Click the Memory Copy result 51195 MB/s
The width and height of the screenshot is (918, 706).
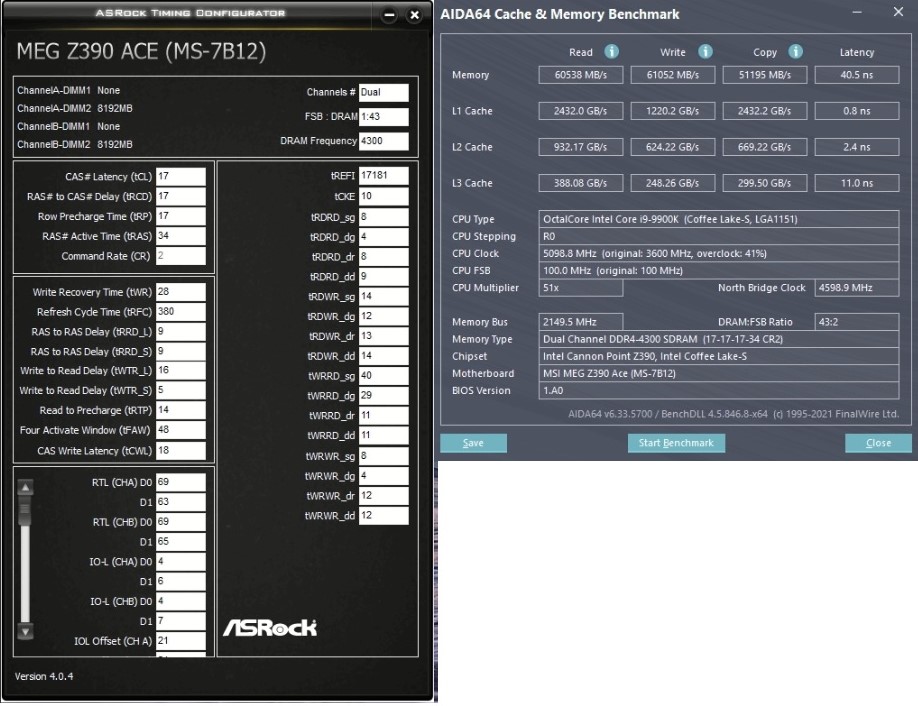coord(765,75)
